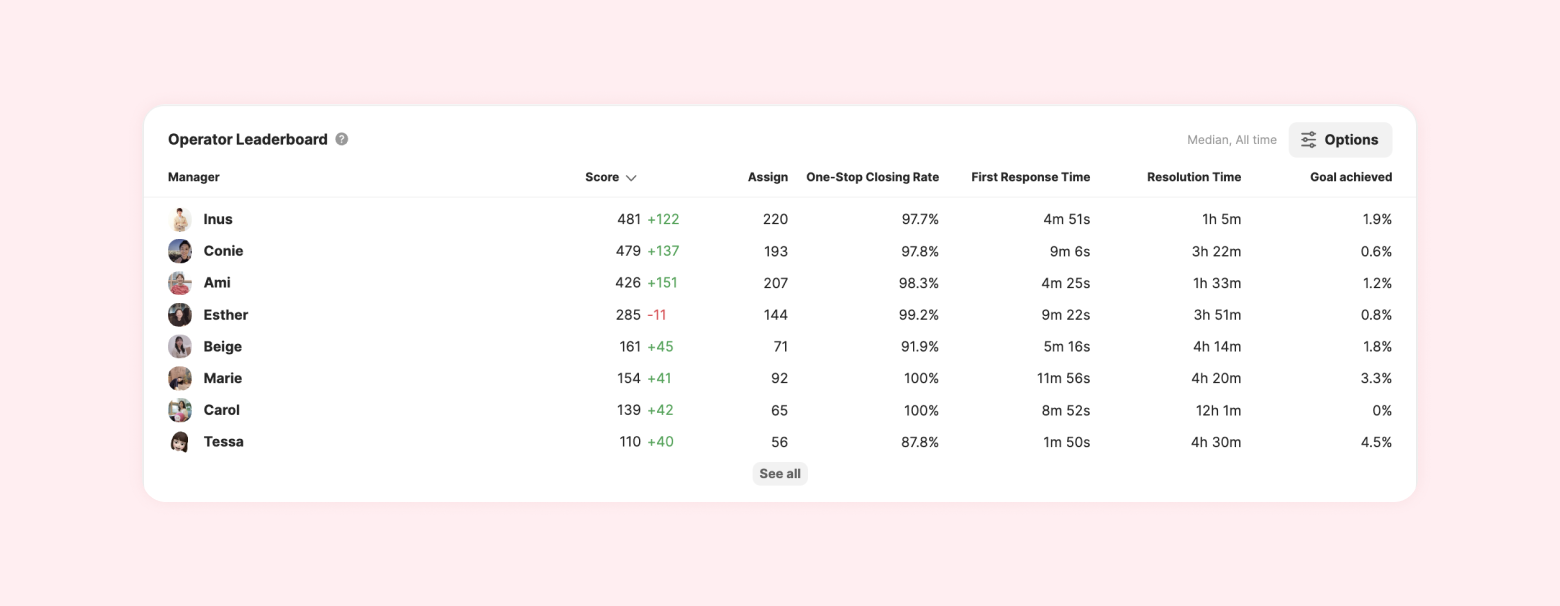Click Inus's avatar picture

(180, 219)
